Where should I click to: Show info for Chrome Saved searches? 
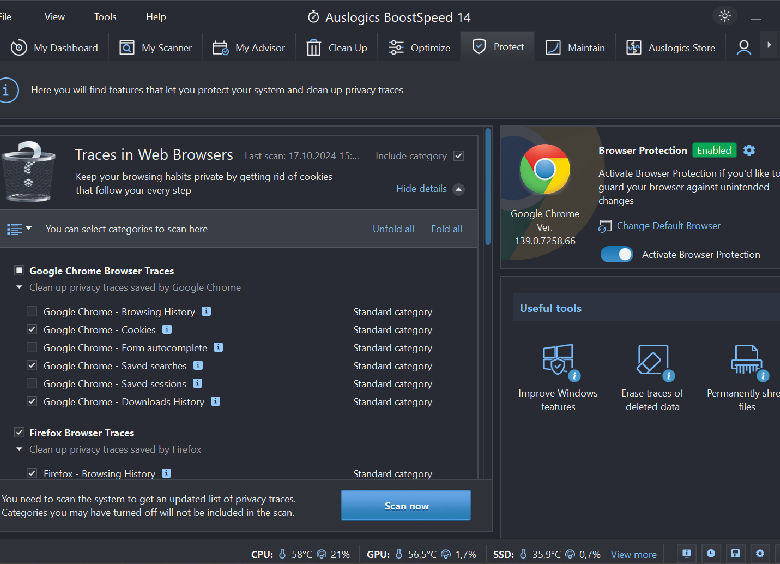(x=198, y=366)
